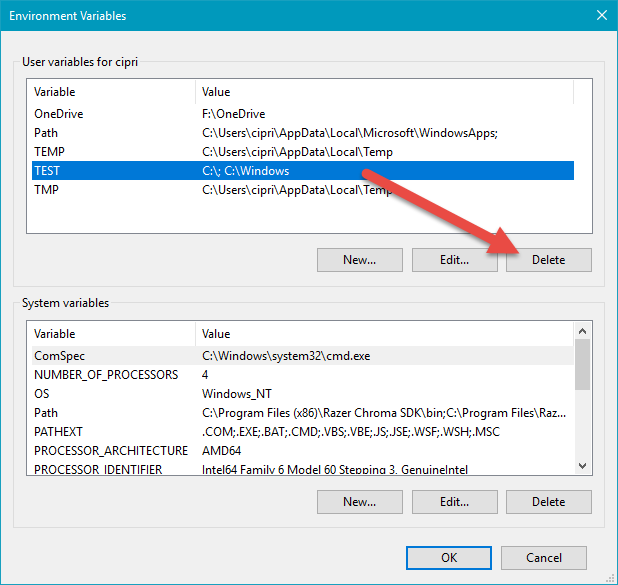Click the .COM;.EXE;.BAT value cell
This screenshot has height=585, width=618.
point(351,432)
